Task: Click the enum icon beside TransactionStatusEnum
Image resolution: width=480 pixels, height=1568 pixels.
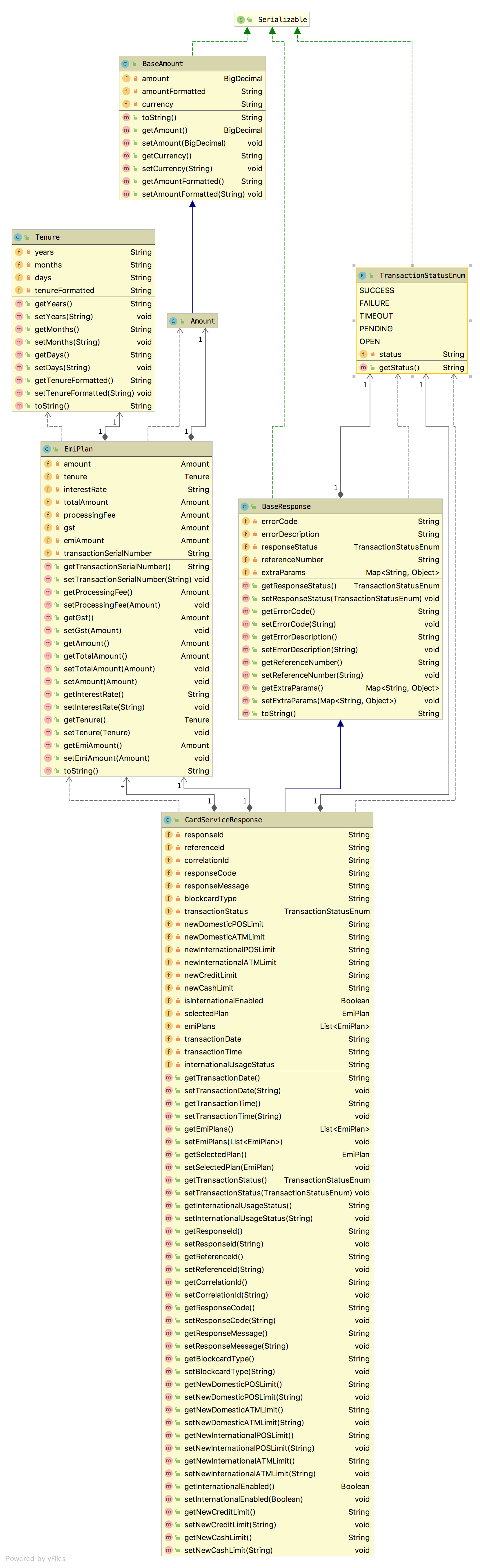Action: (x=363, y=275)
